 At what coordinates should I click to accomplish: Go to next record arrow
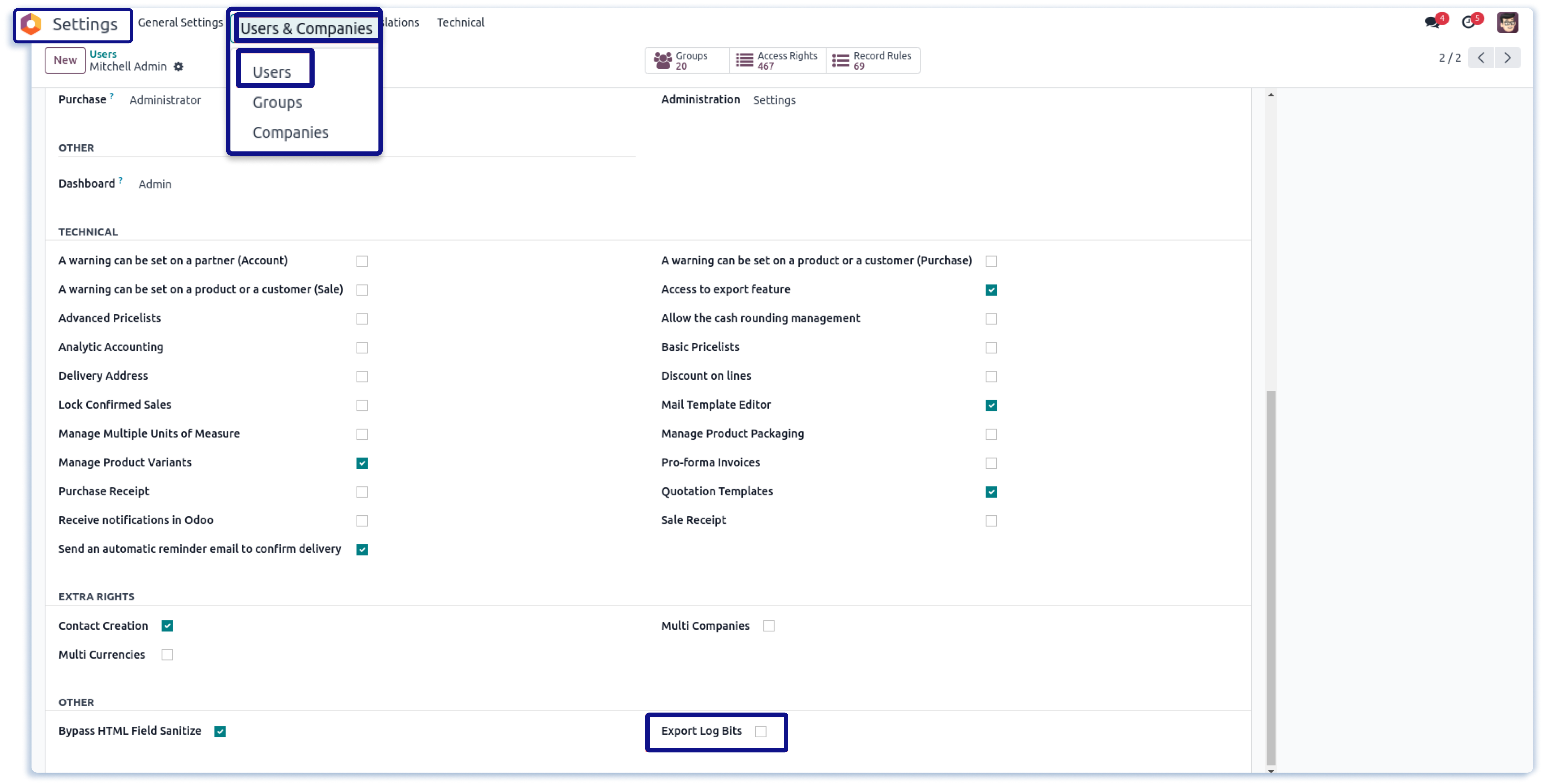click(1508, 58)
